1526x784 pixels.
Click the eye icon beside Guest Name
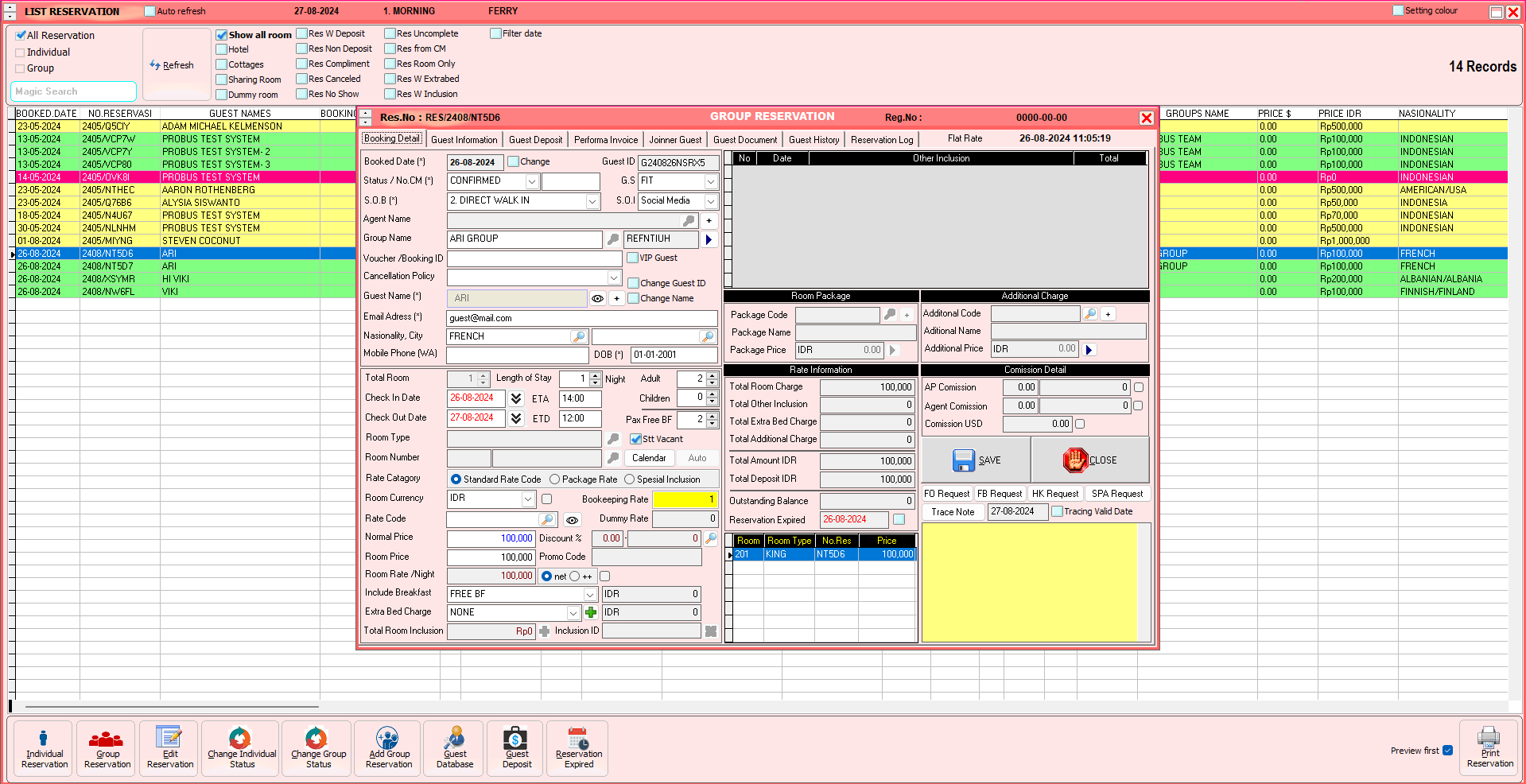(597, 299)
